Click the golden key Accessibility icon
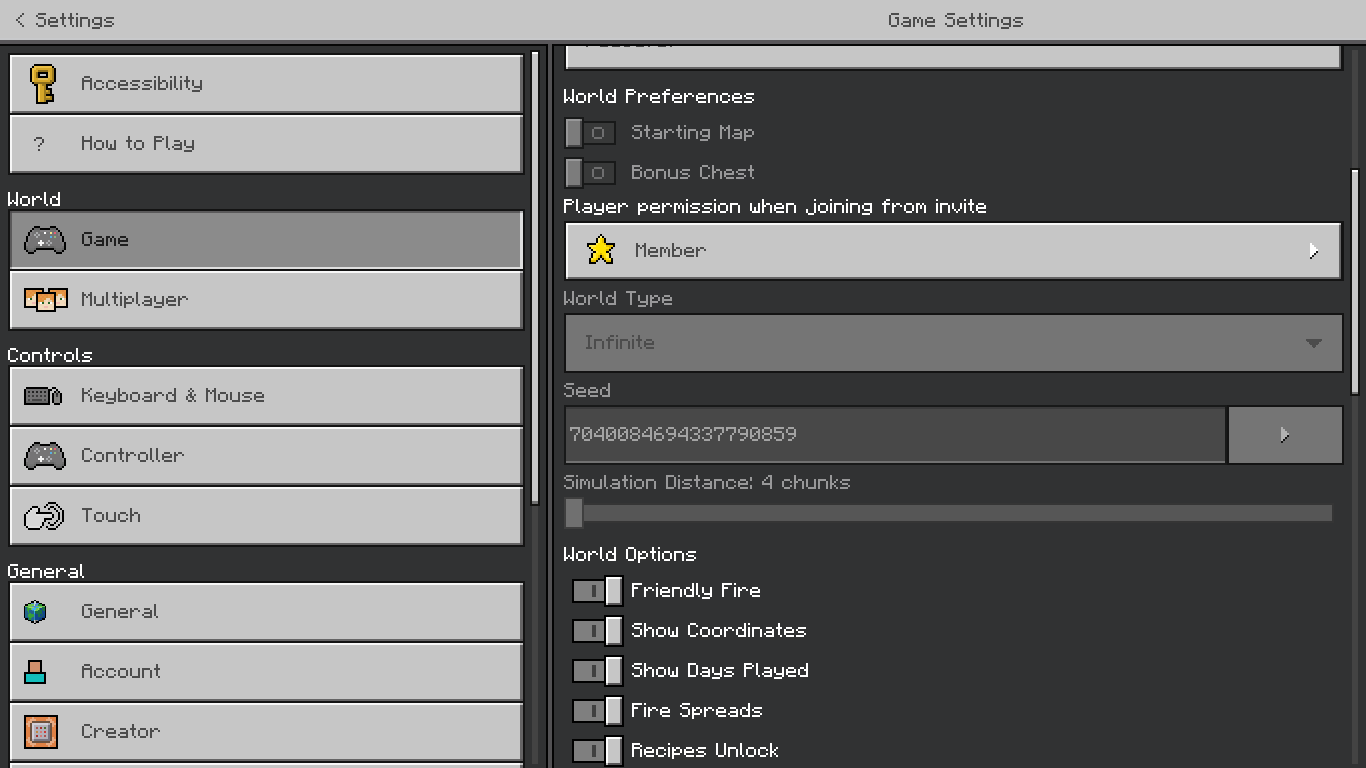 (43, 84)
